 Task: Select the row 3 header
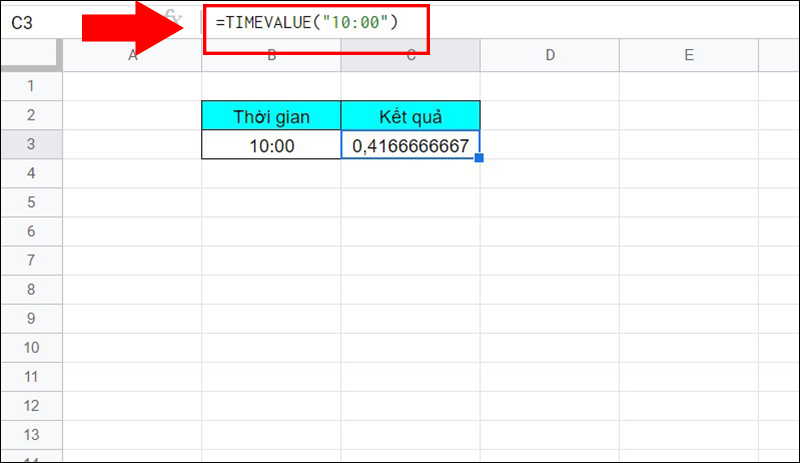(x=31, y=145)
